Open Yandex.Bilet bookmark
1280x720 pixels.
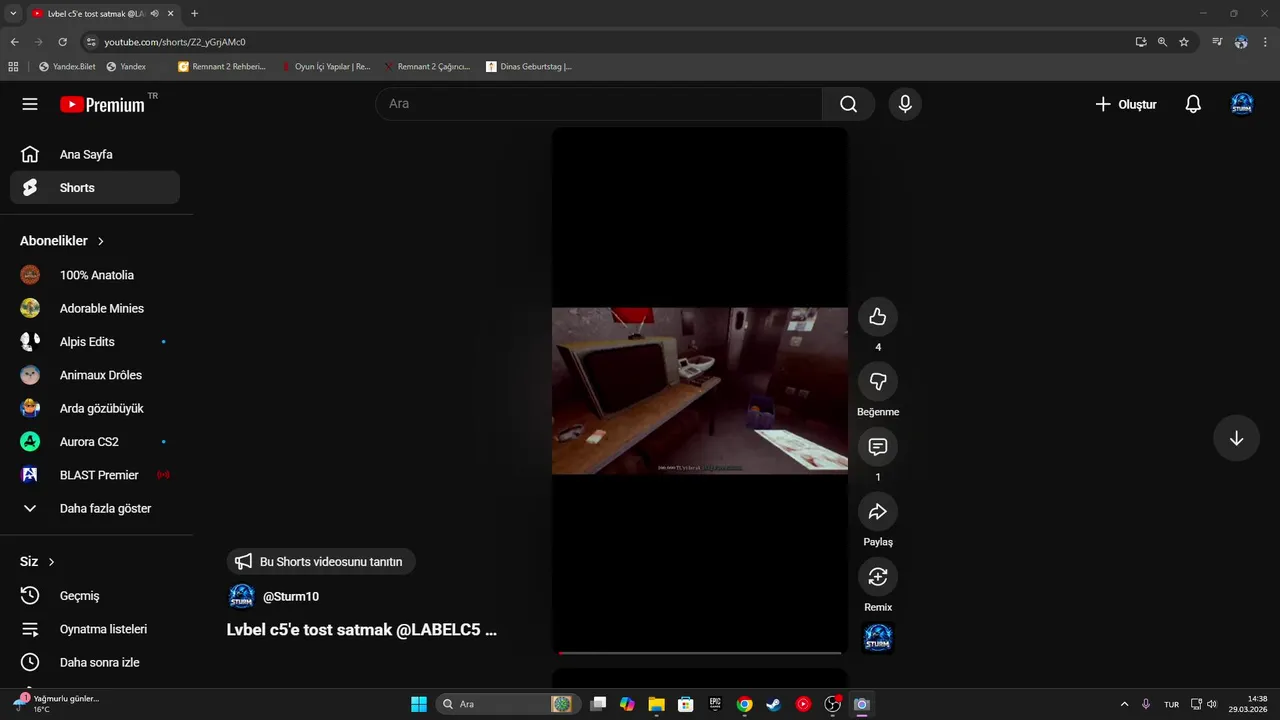(x=67, y=67)
